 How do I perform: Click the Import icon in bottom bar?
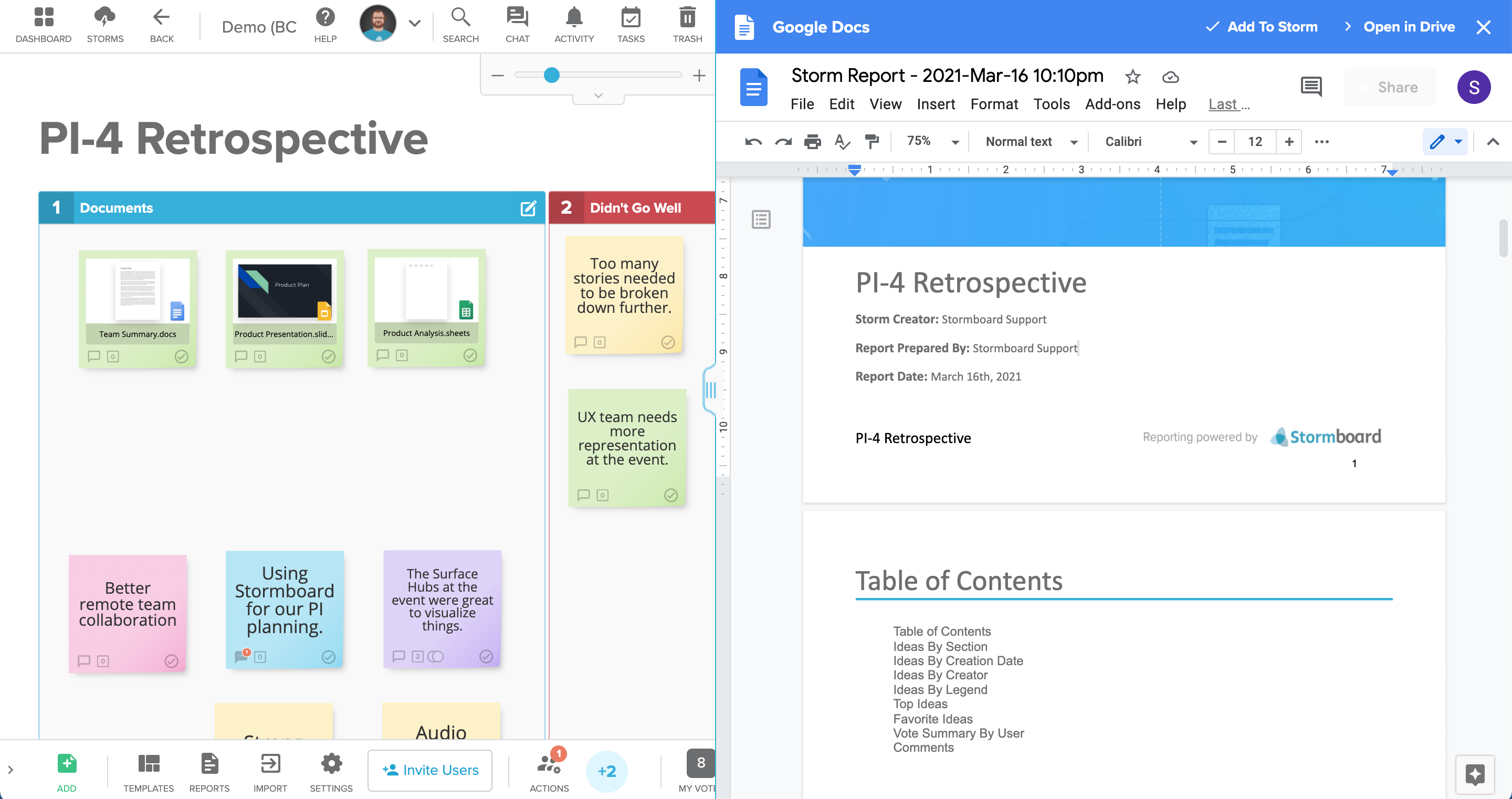click(x=269, y=770)
